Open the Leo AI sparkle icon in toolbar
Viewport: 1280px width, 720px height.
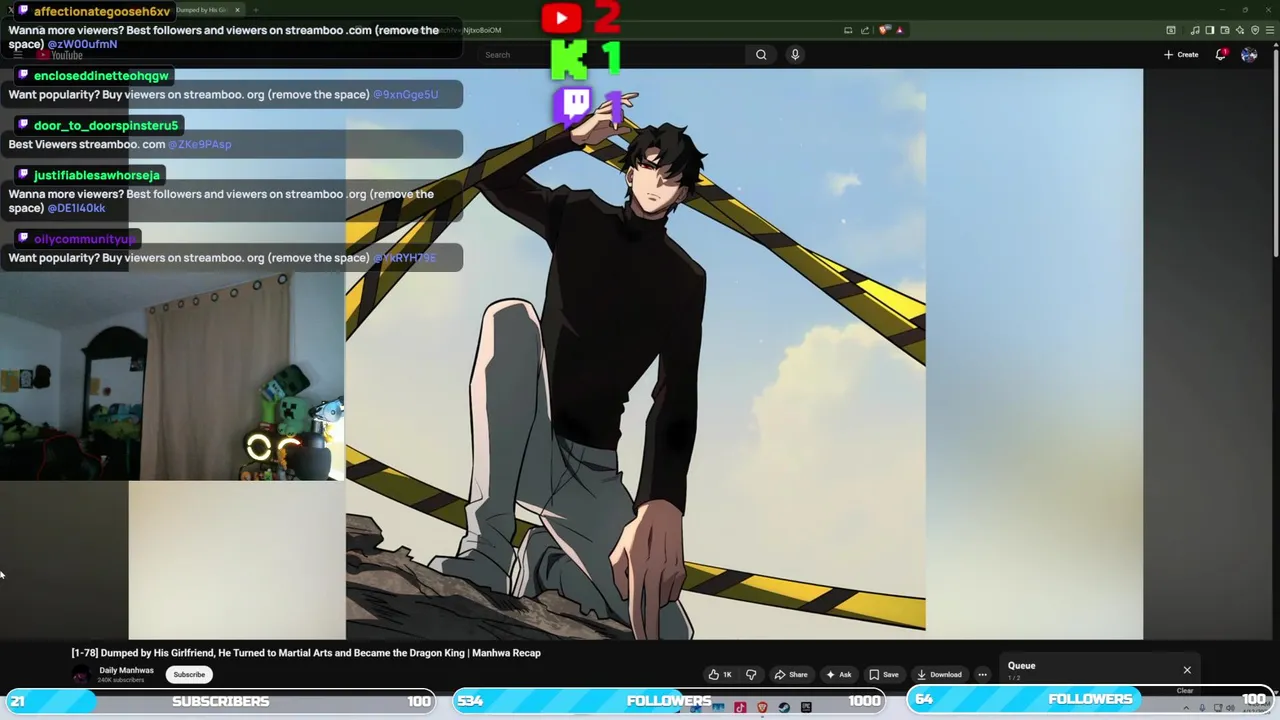1240,30
